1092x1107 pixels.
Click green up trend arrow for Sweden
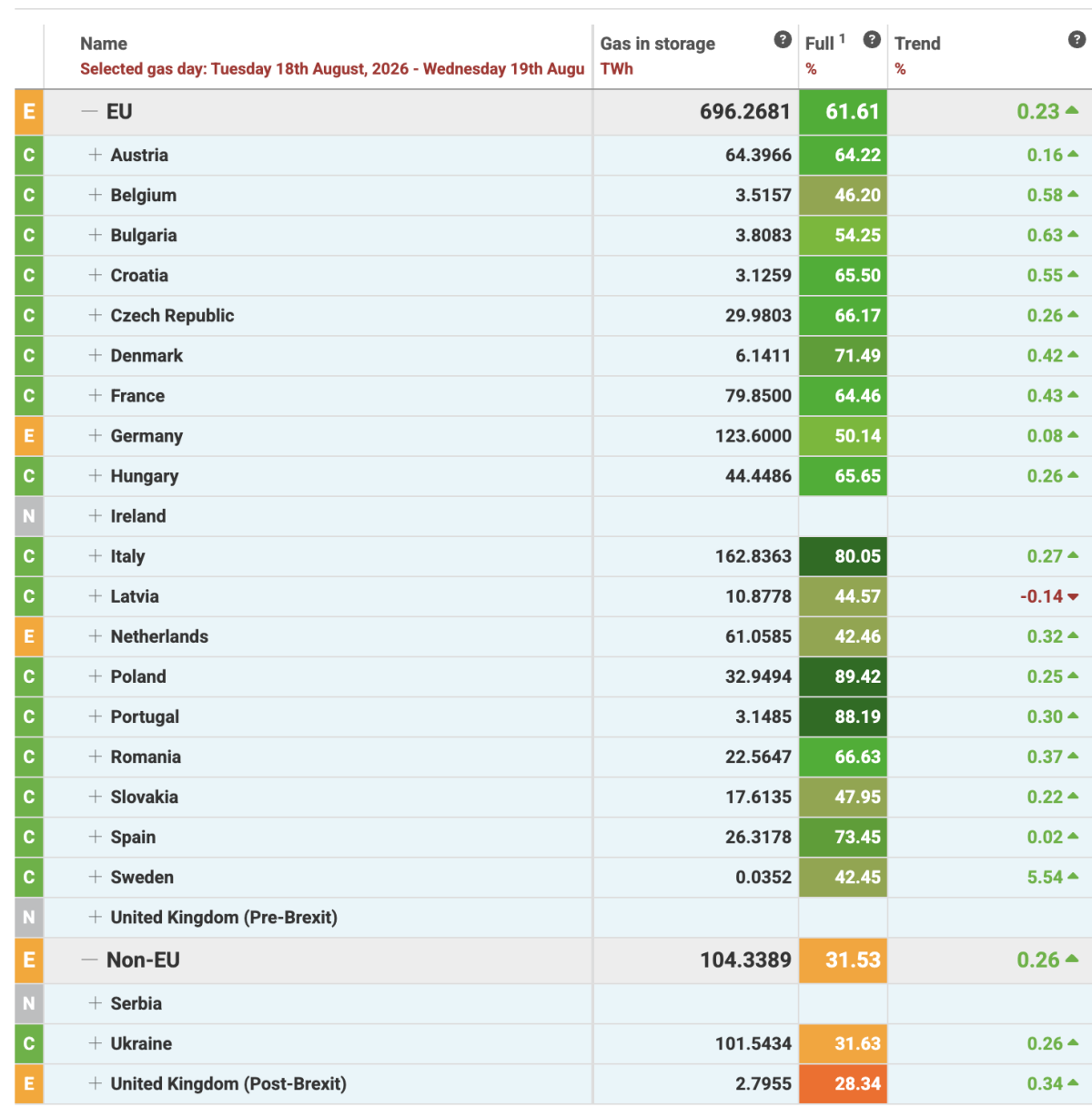(x=1073, y=876)
